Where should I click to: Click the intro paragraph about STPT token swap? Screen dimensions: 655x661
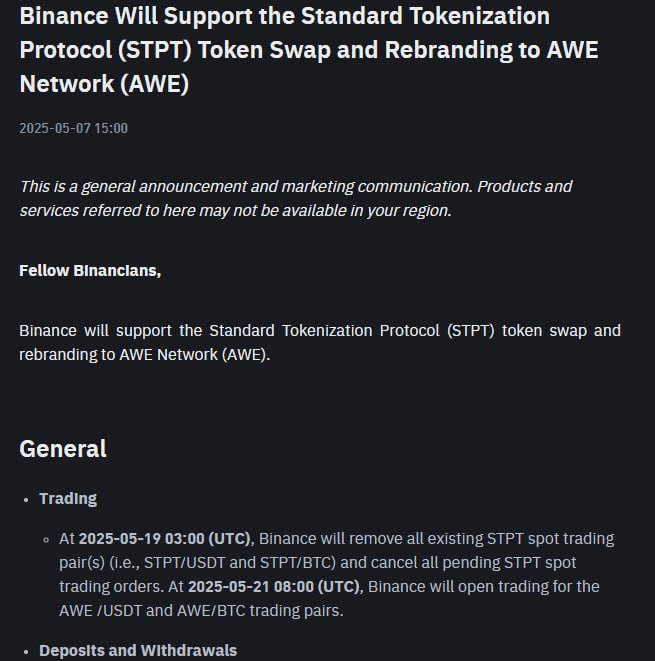click(320, 343)
